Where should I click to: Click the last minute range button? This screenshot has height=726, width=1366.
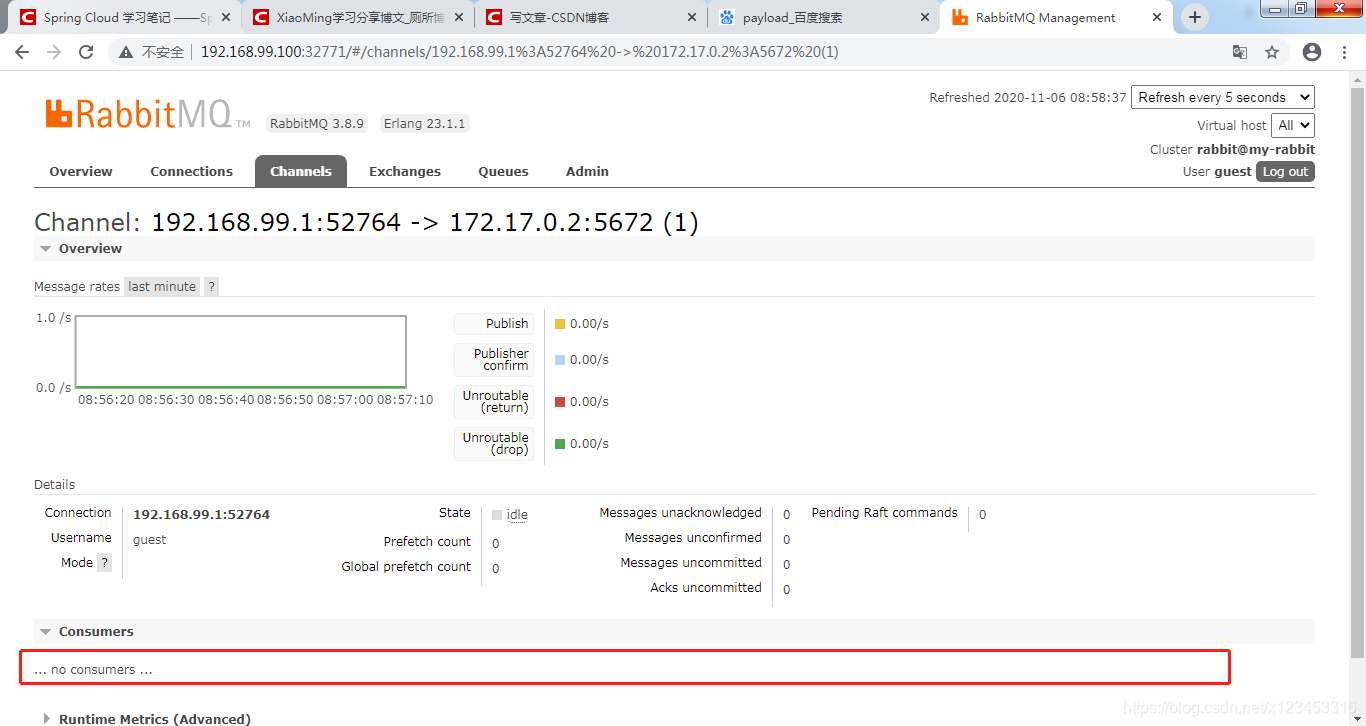tap(162, 286)
